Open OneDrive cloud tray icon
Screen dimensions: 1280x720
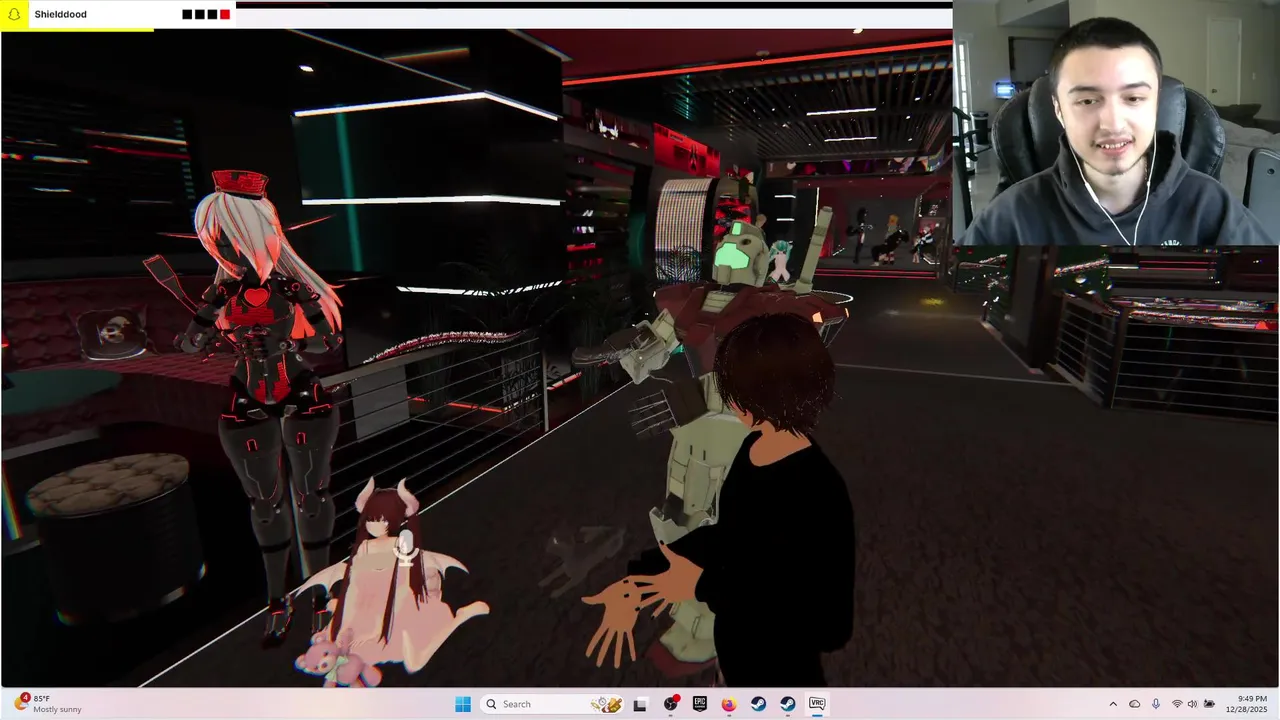point(1134,704)
